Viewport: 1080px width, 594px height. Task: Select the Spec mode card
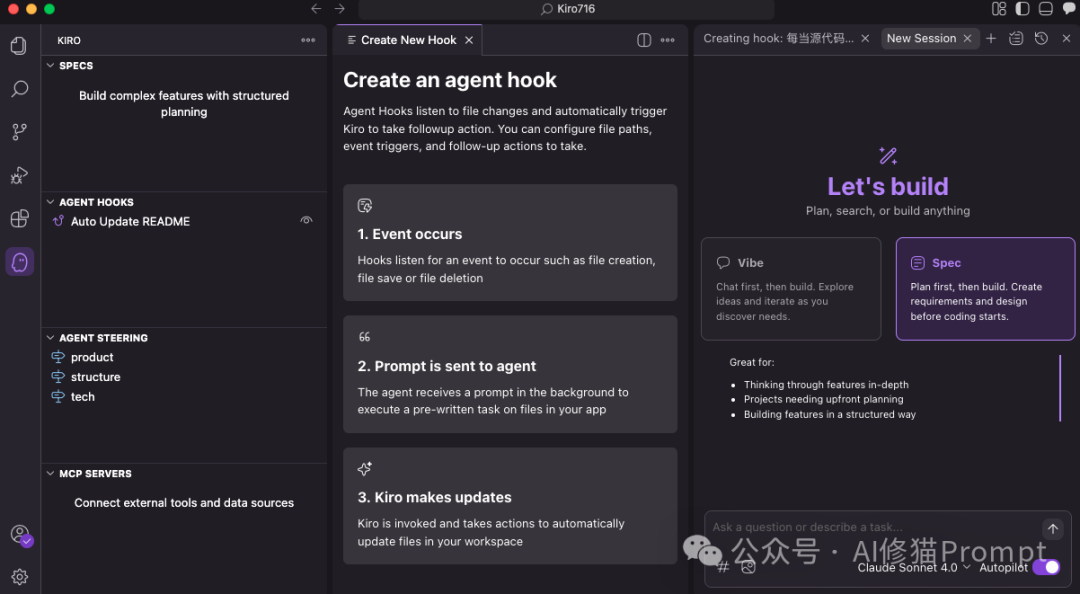(x=985, y=289)
